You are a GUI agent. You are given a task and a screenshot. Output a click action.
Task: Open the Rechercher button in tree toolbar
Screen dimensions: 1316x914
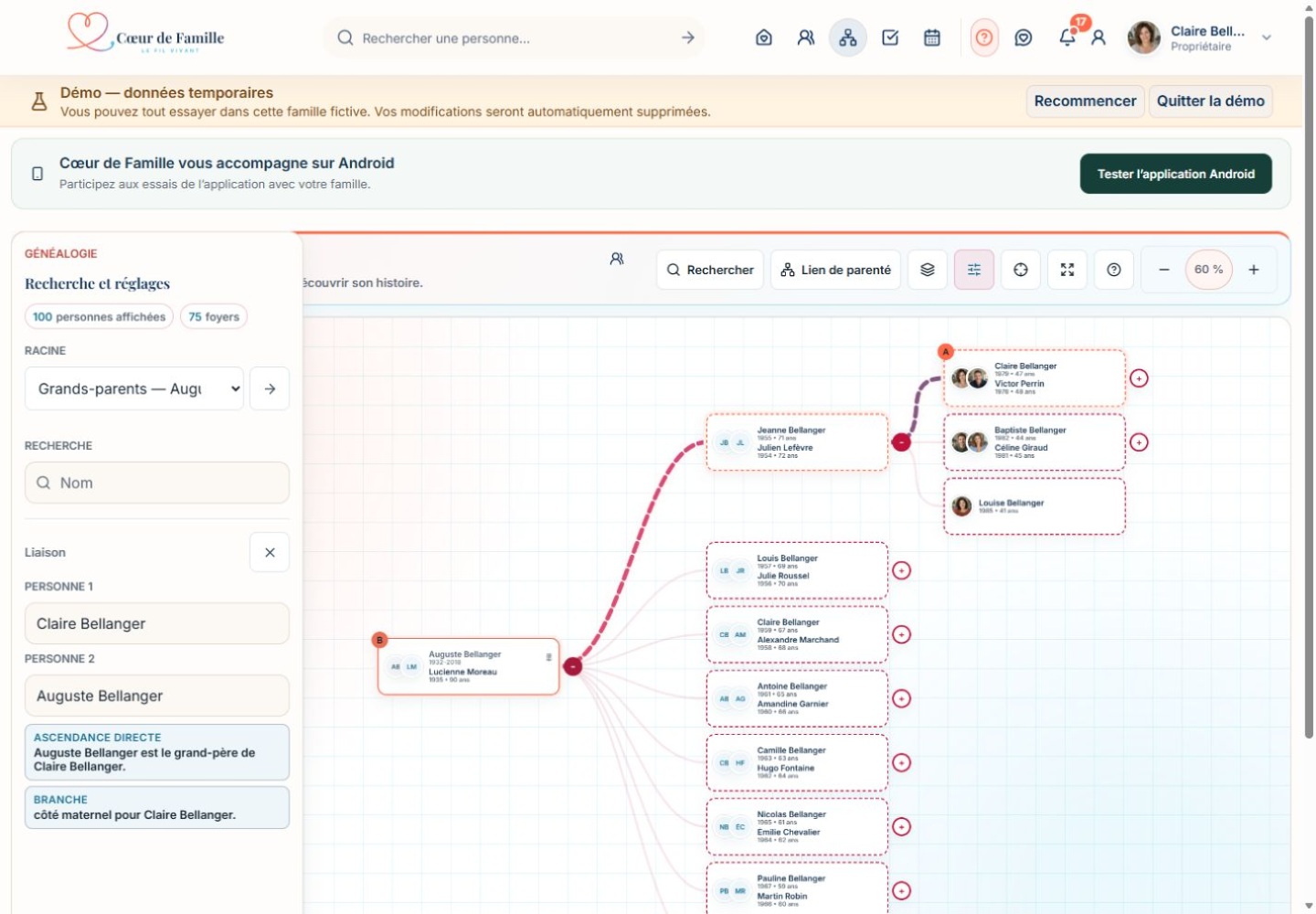point(710,270)
